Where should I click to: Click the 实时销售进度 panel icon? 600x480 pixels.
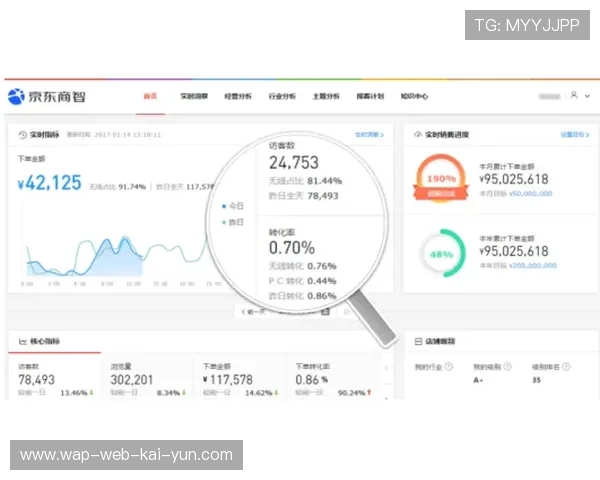click(417, 133)
